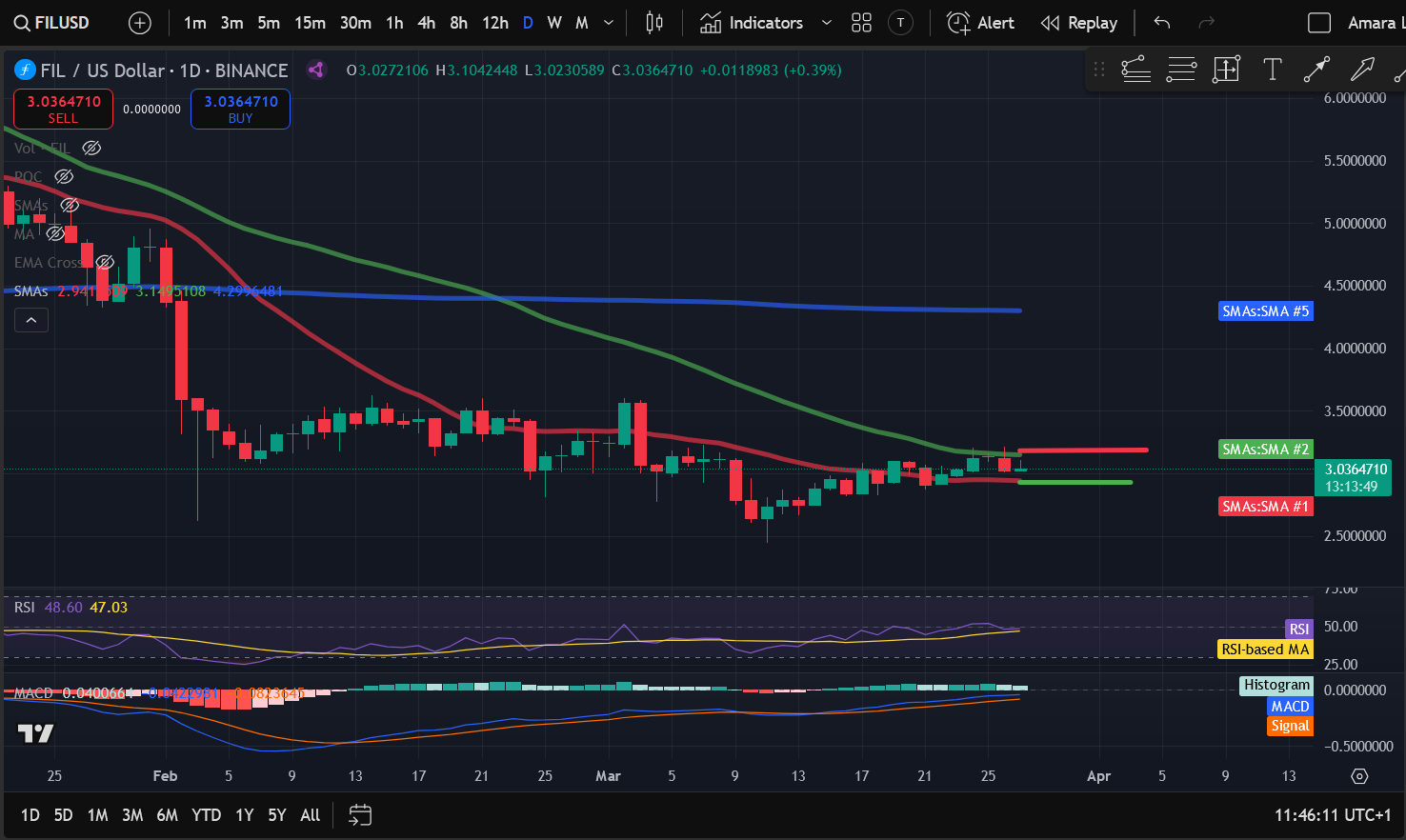Expand the timeframe list chevron
Screen dimensions: 1406x840
(x=609, y=23)
